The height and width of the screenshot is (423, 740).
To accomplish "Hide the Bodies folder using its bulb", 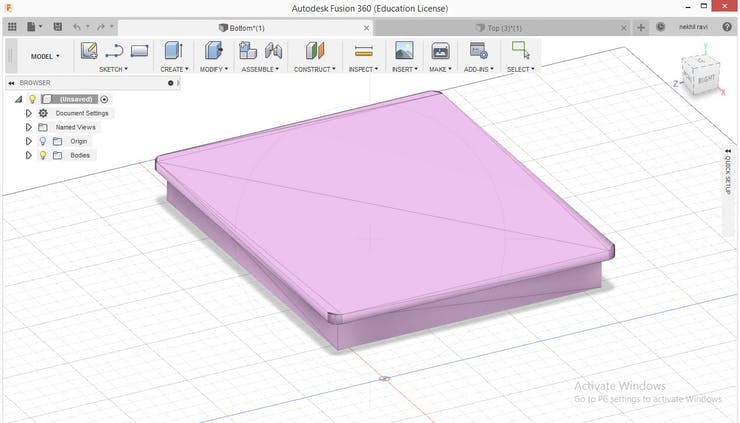I will pos(42,155).
